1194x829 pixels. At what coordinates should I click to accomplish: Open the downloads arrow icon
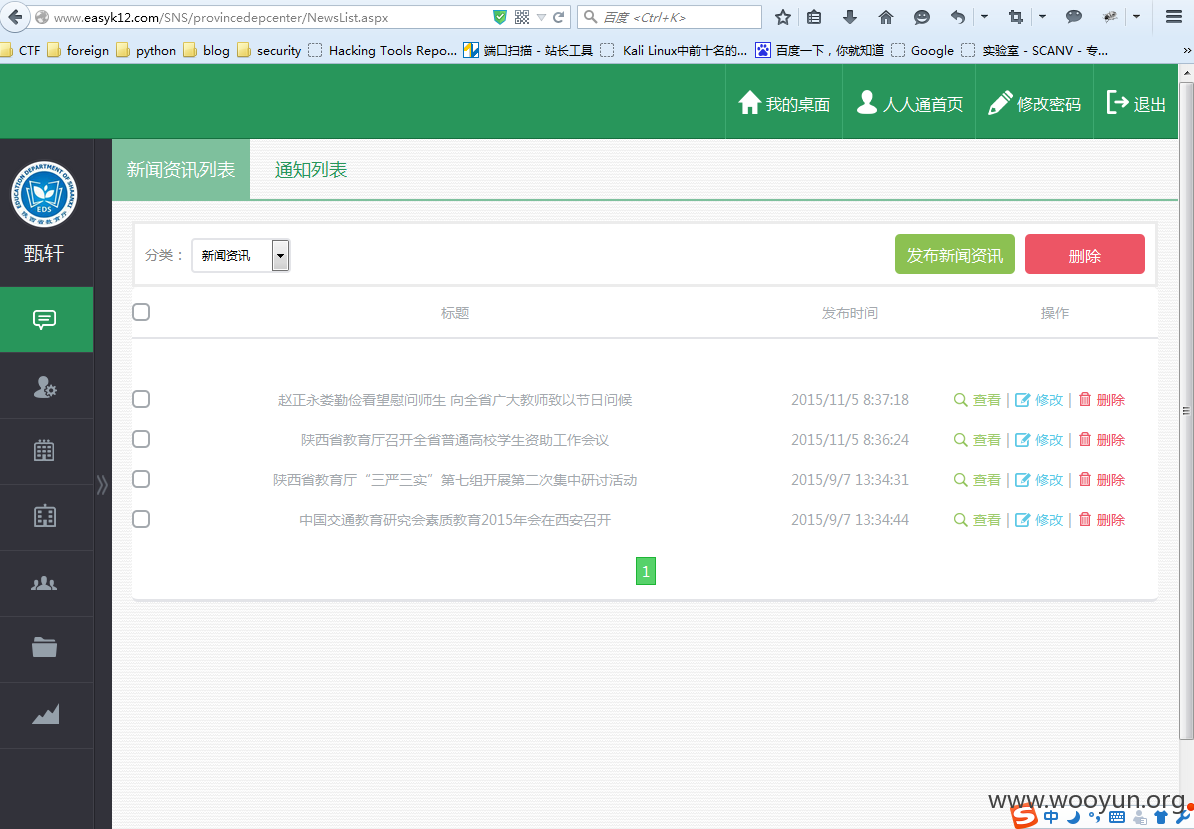(x=850, y=17)
